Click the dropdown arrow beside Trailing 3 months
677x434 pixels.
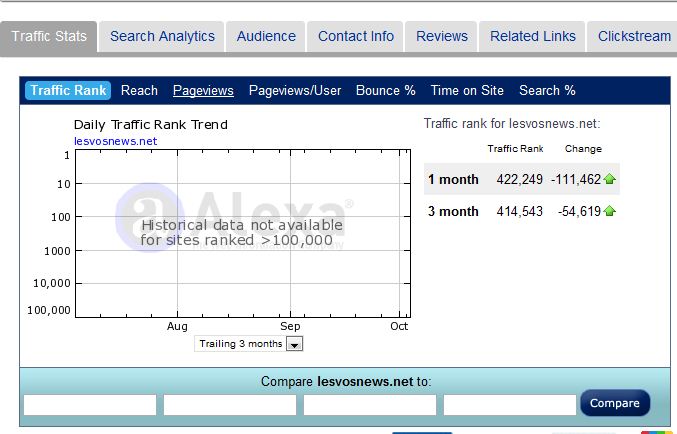coord(294,344)
